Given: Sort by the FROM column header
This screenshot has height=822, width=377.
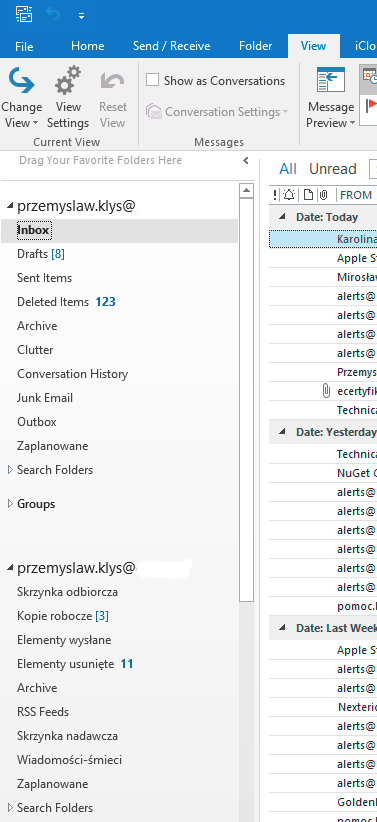Looking at the screenshot, I should tap(356, 195).
